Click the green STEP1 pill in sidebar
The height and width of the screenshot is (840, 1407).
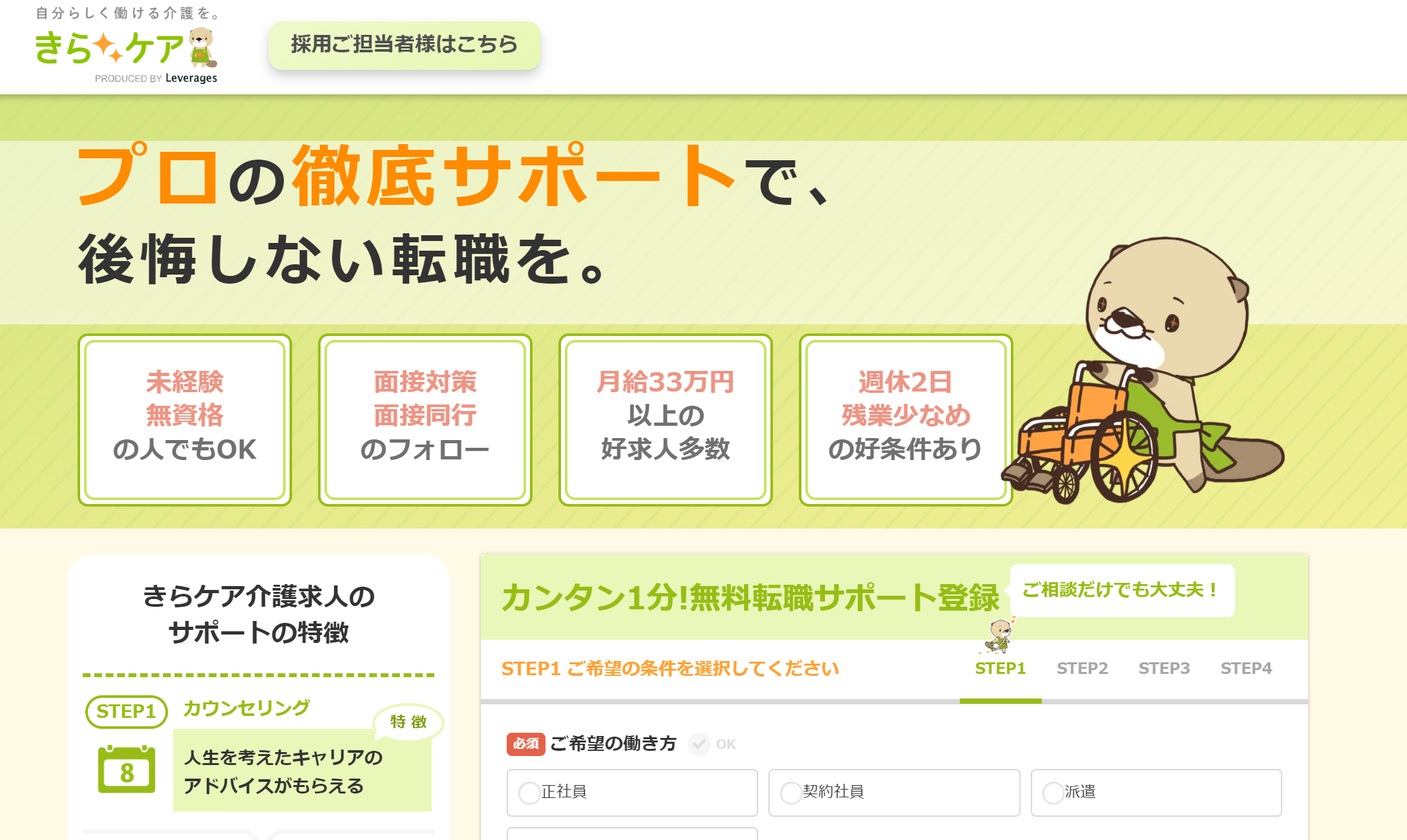click(127, 711)
